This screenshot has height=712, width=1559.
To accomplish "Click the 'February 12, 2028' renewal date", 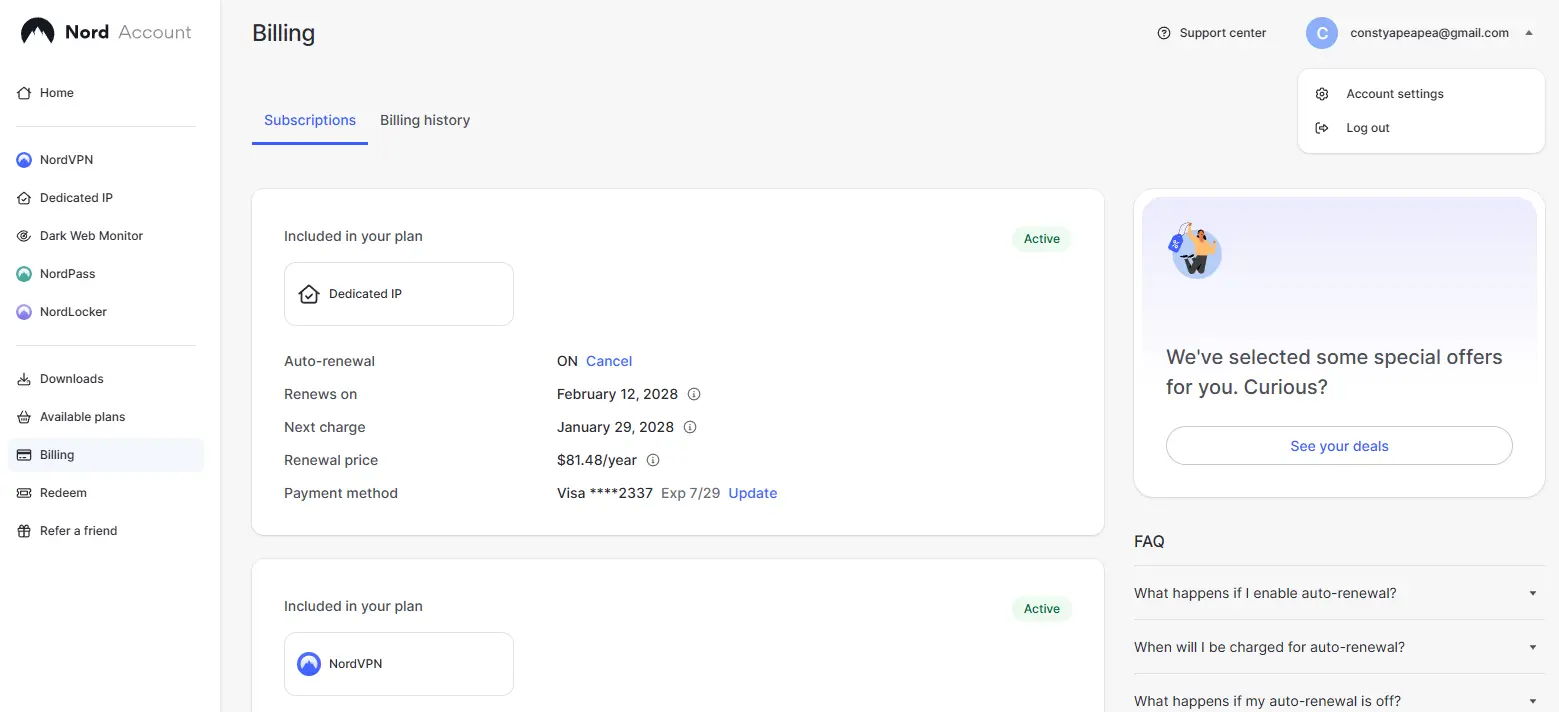I will 617,394.
